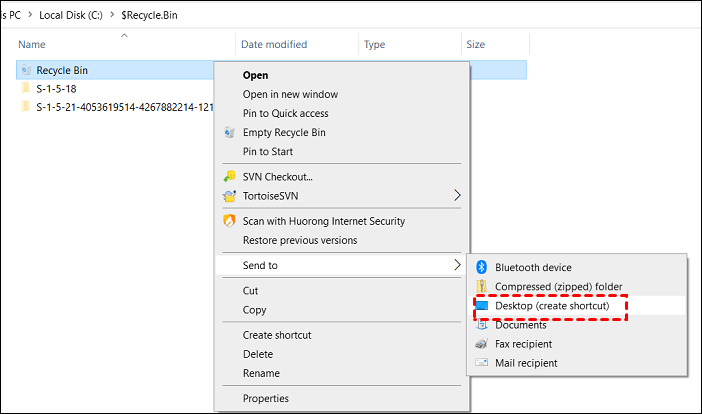Viewport: 702px width, 414px height.
Task: Select Pin to Quick access
Action: 285,114
